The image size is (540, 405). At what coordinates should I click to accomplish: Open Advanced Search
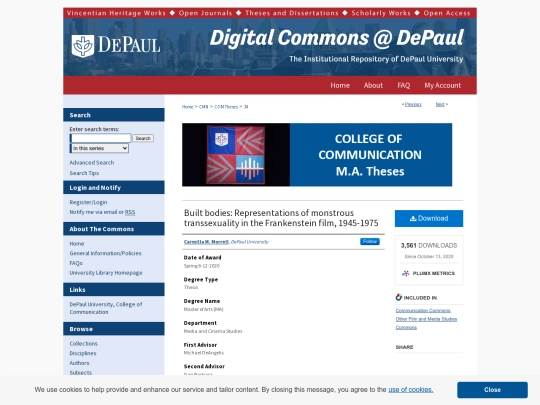click(92, 163)
